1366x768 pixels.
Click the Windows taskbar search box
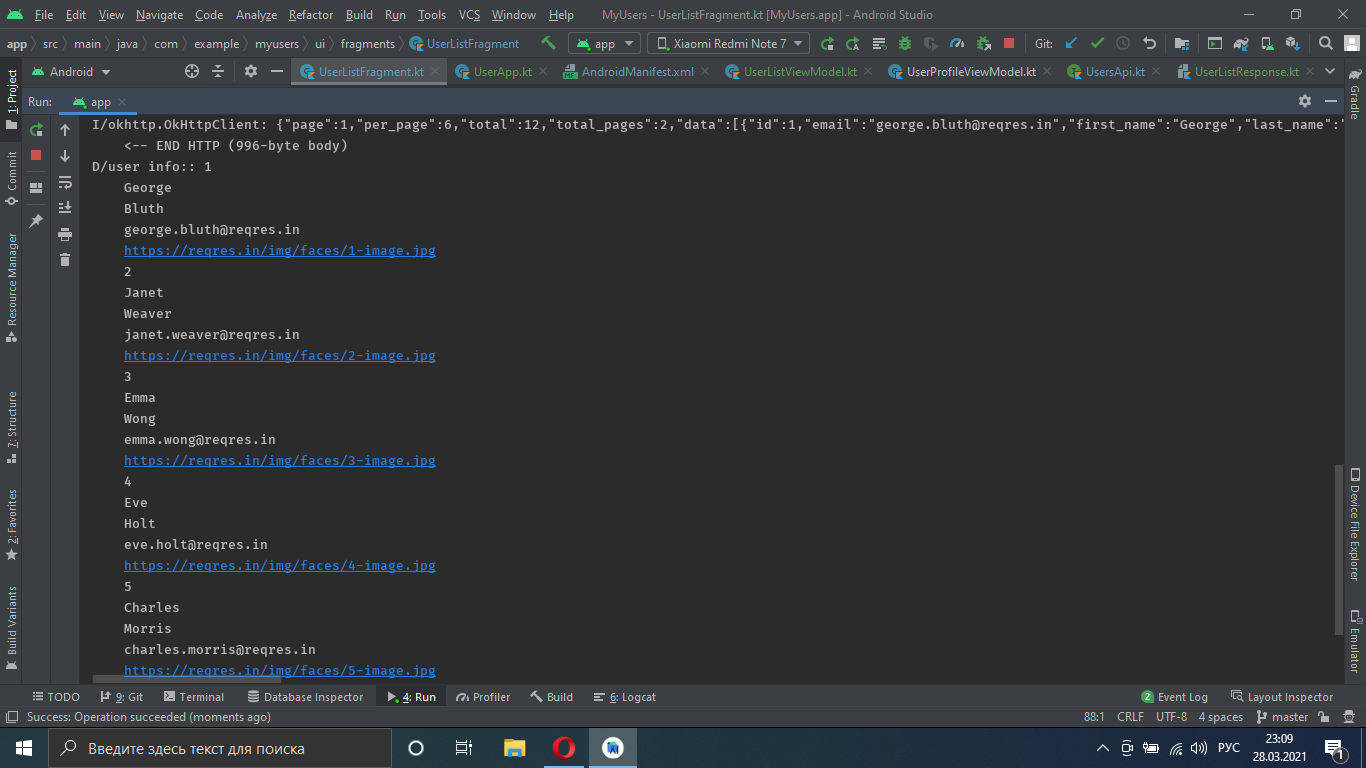[220, 748]
